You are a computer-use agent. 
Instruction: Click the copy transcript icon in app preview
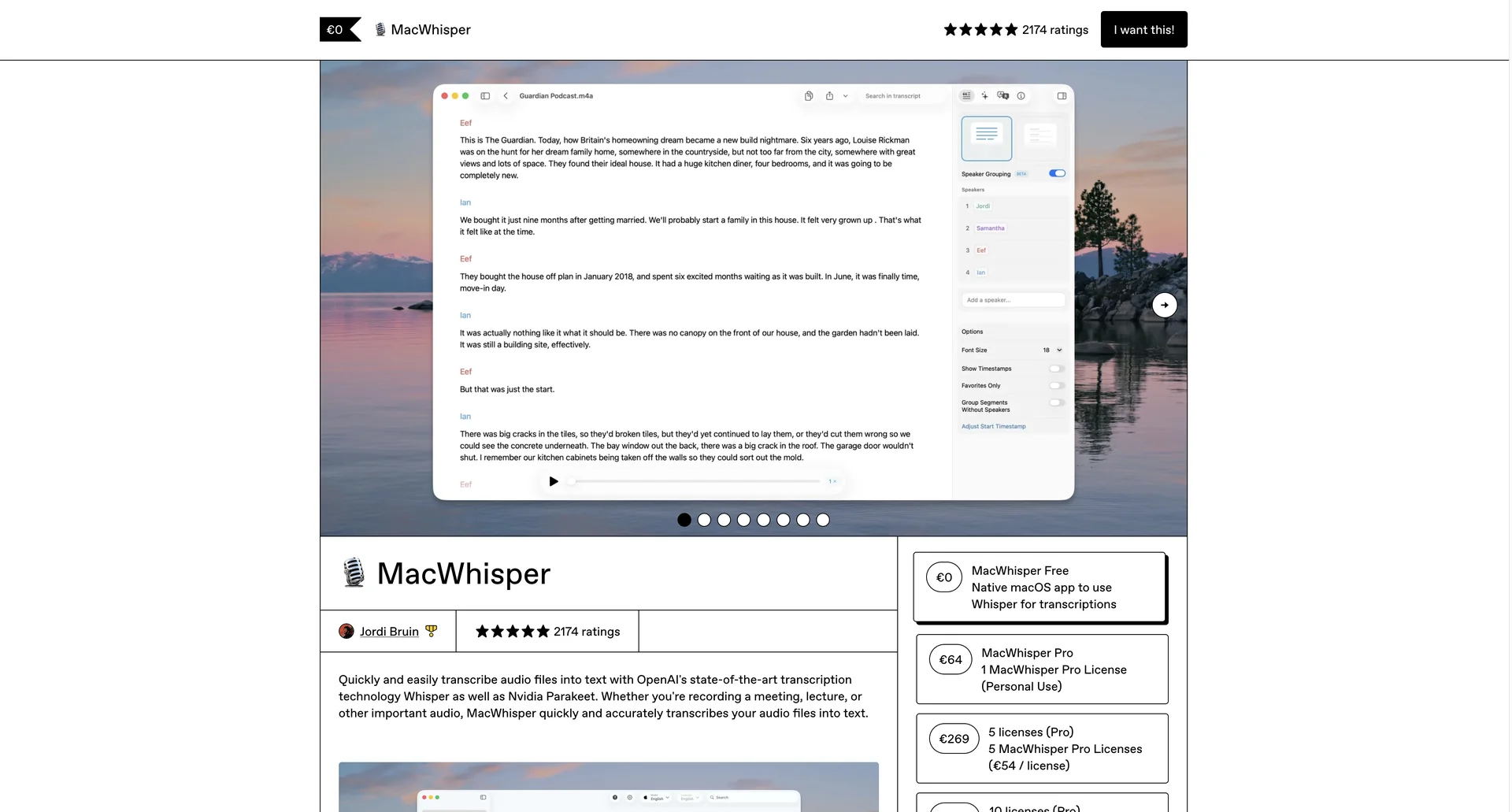click(x=809, y=96)
